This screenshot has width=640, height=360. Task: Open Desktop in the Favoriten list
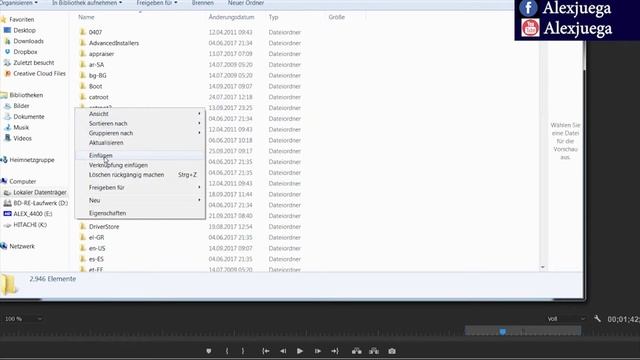click(24, 30)
